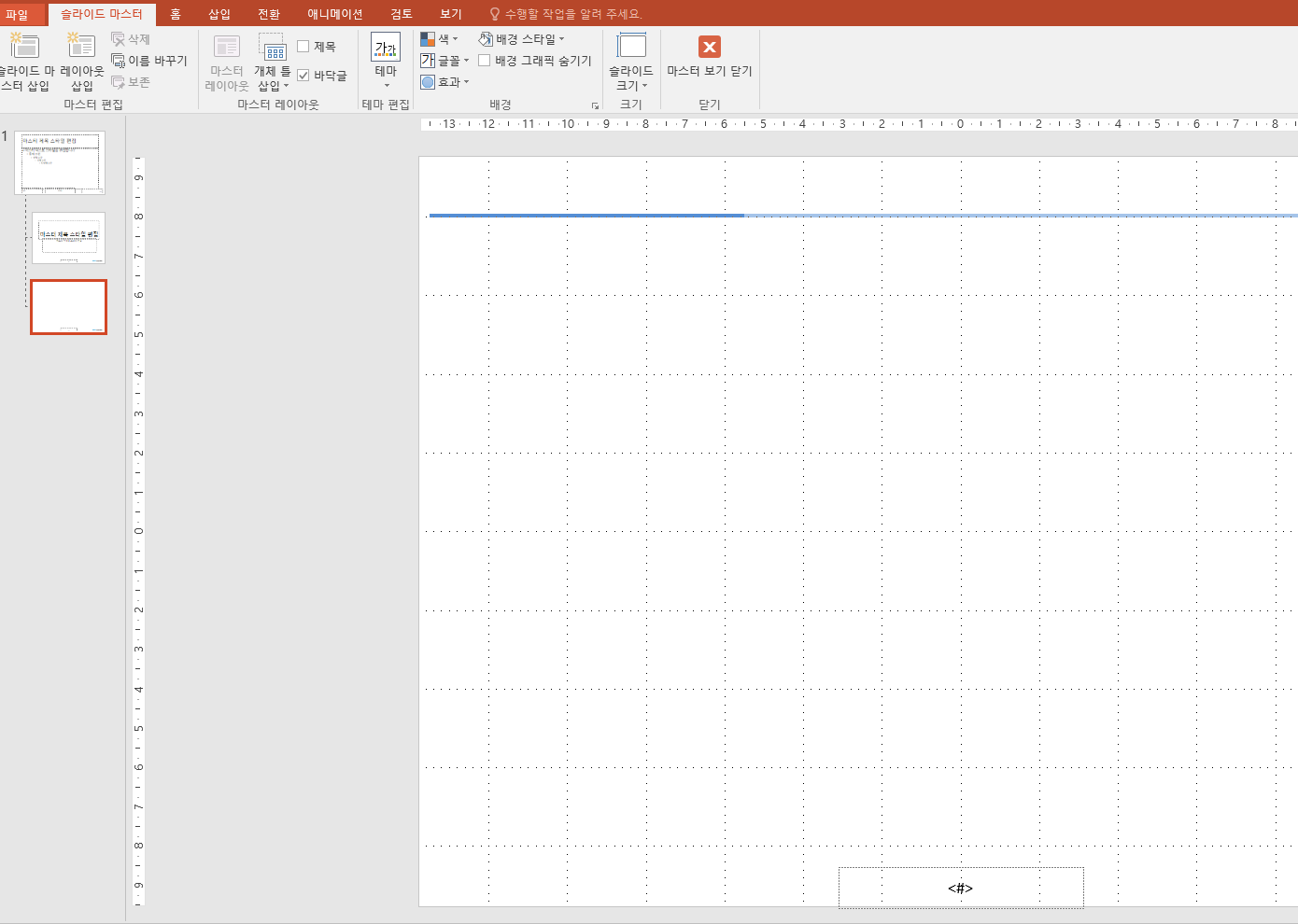Click Rename (이름 바꾸기) in the ribbon

pyautogui.click(x=149, y=61)
